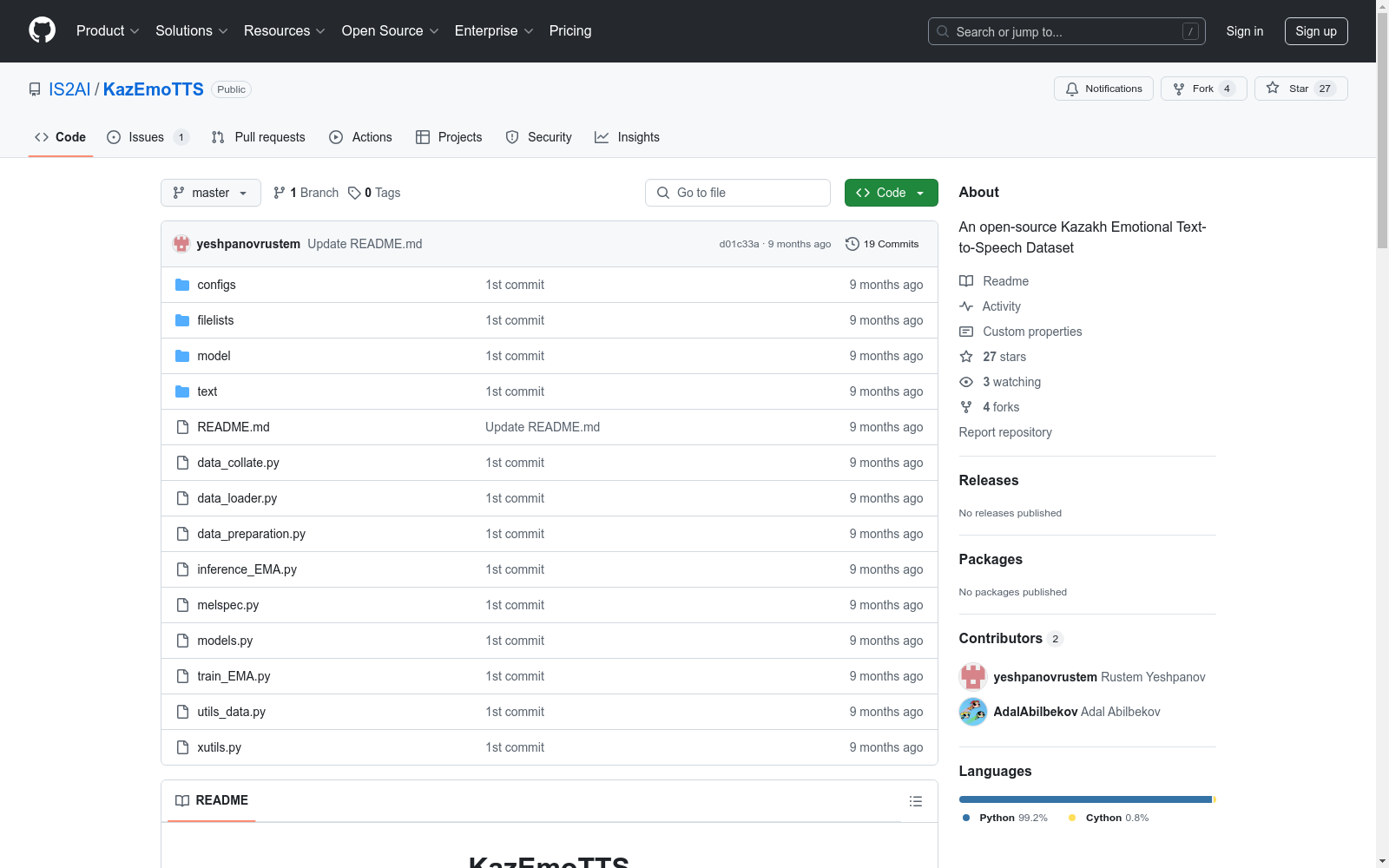
Task: Click the Sign in link
Action: [x=1245, y=31]
